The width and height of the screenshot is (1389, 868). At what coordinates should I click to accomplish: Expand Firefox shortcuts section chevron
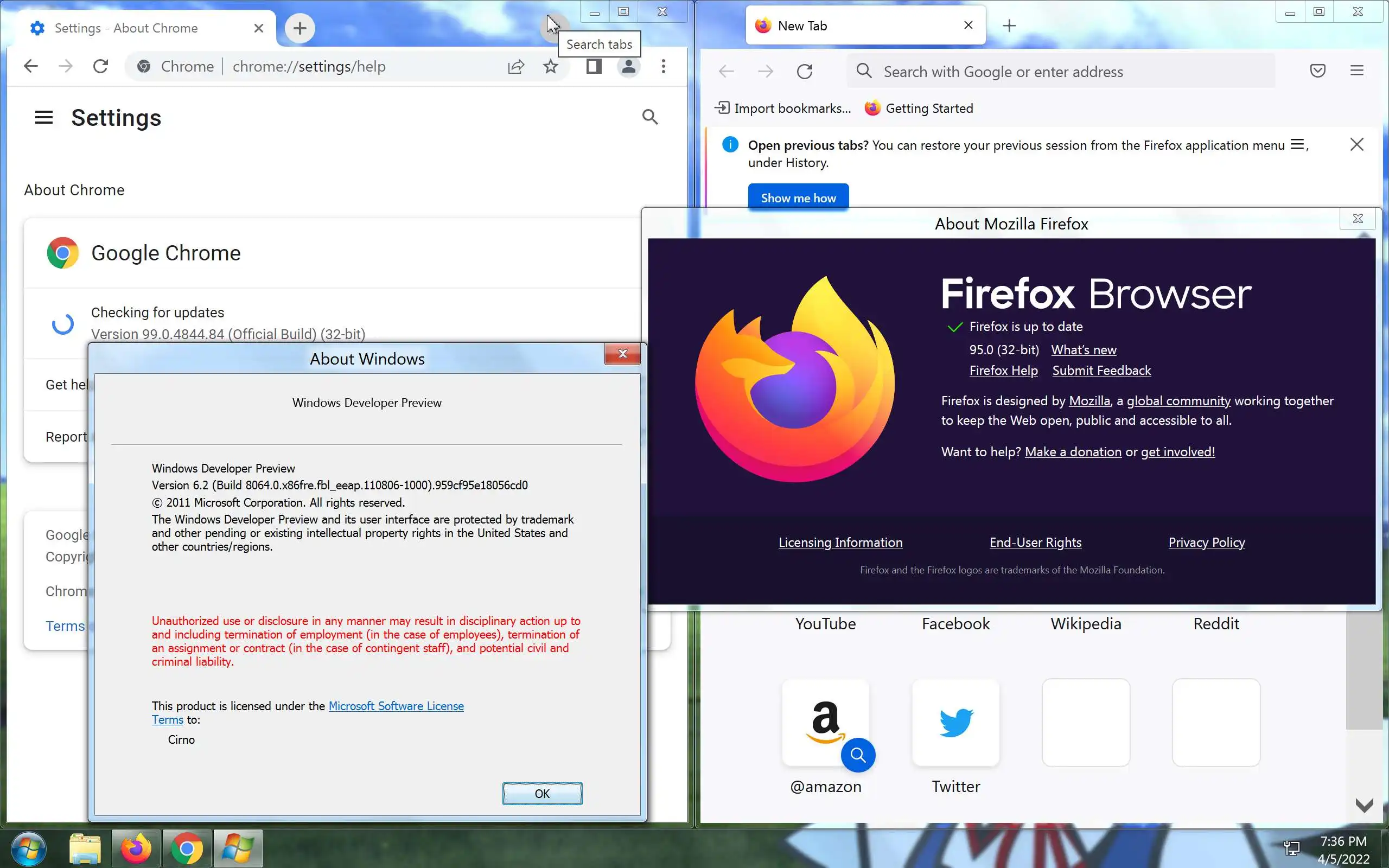pyautogui.click(x=1363, y=805)
